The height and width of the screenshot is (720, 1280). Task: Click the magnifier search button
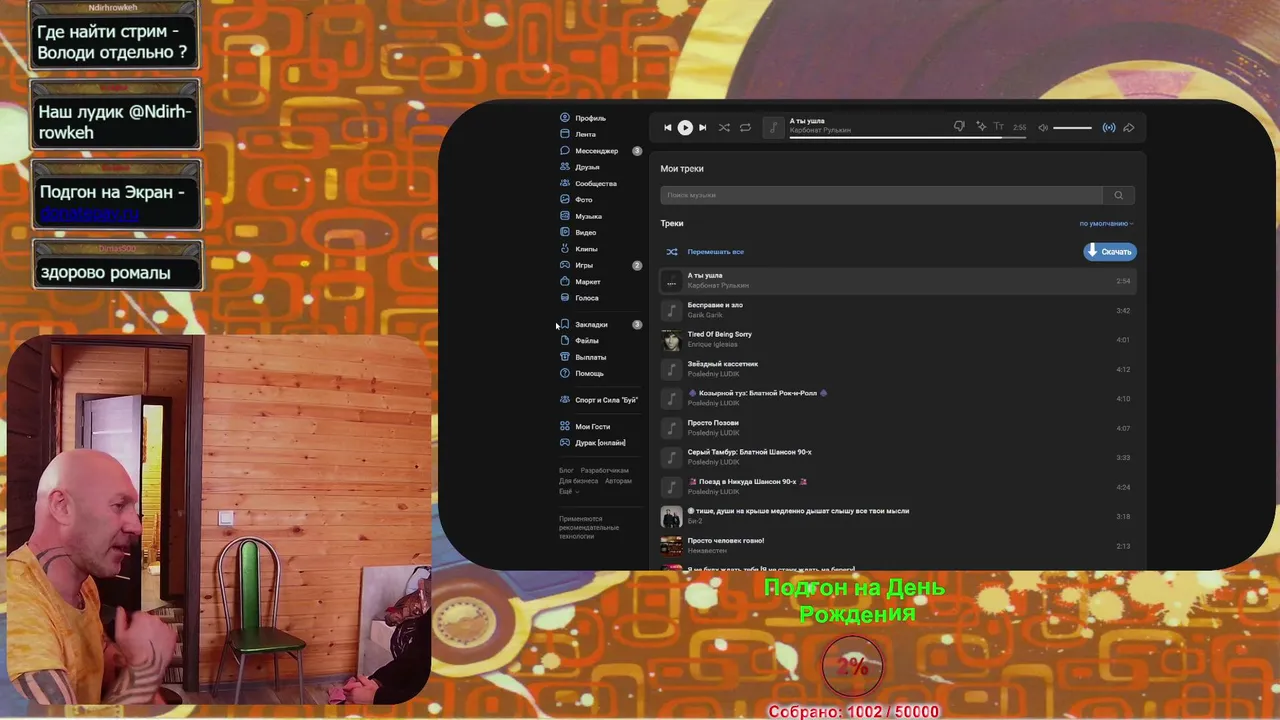click(x=1119, y=195)
